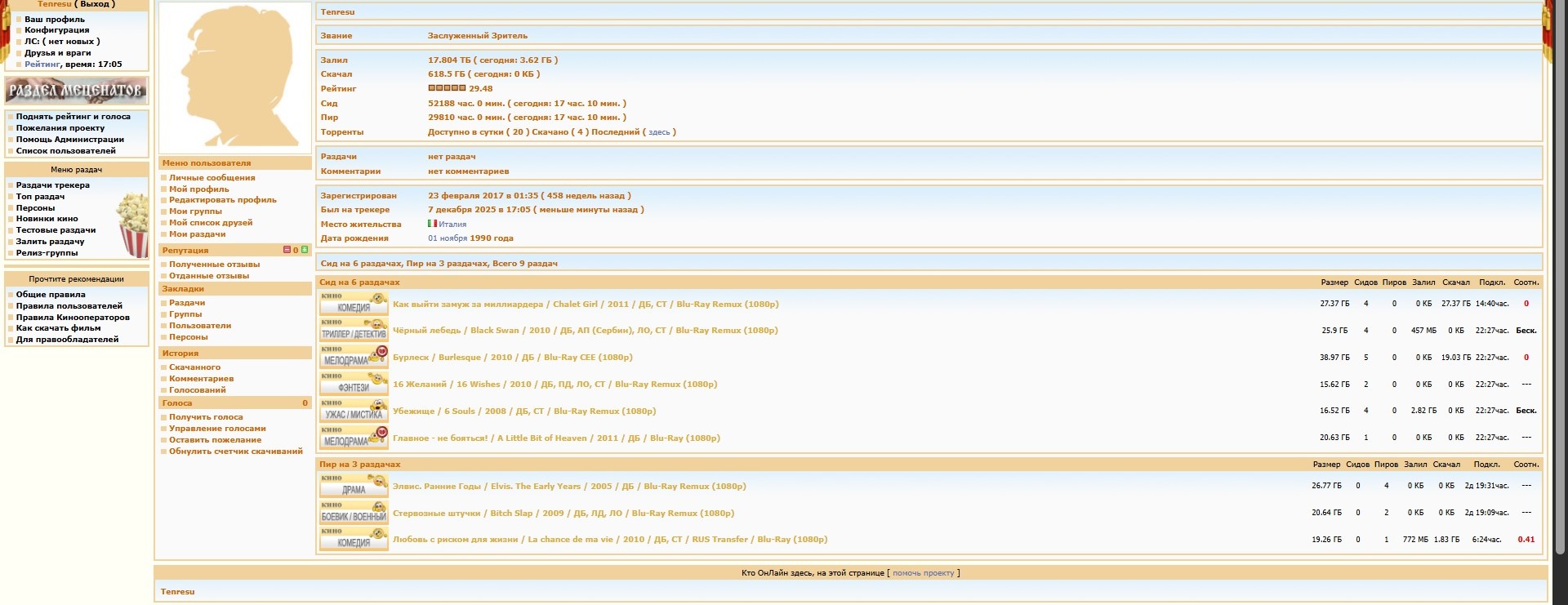The image size is (1568, 605).
Task: Open Как скачать фильм
Action: pyautogui.click(x=59, y=328)
